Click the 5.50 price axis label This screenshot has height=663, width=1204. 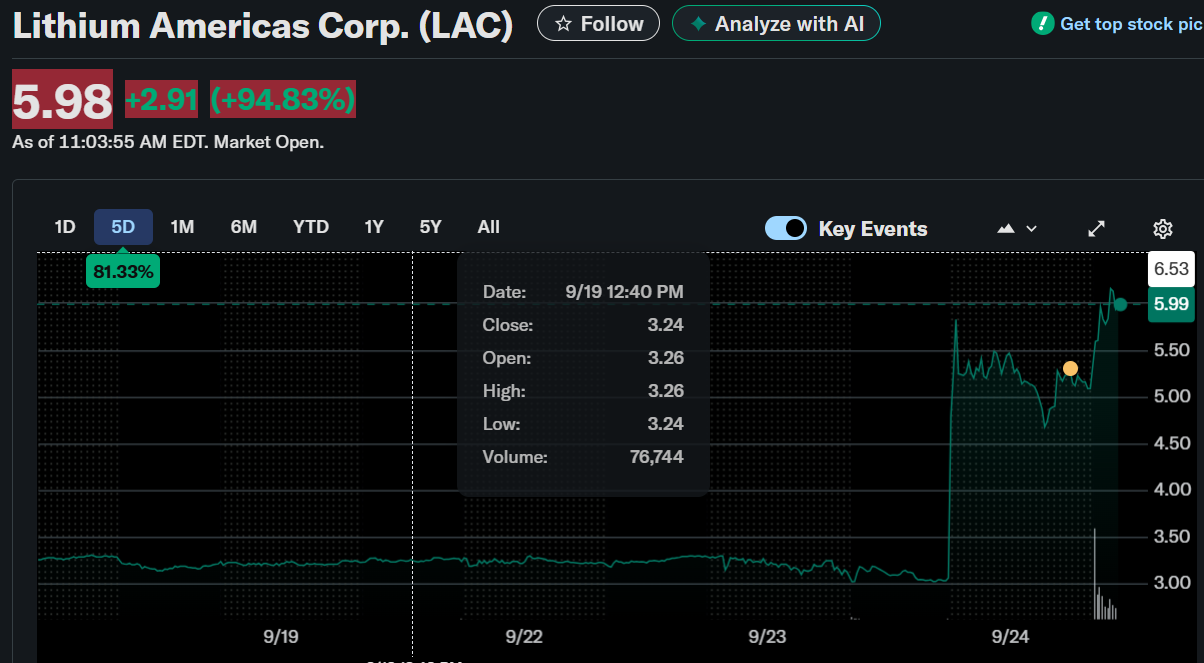point(1171,350)
